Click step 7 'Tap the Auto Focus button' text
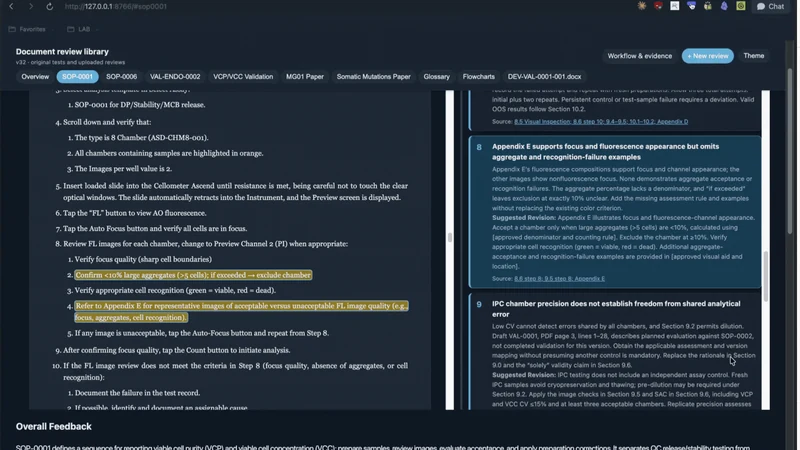The image size is (800, 450). (x=155, y=229)
